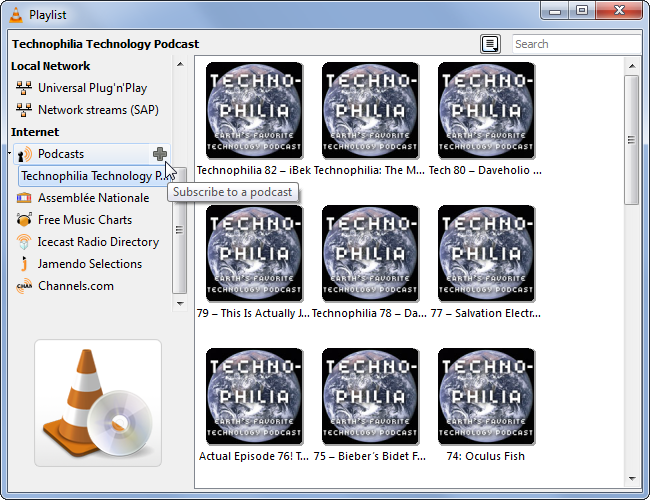Click the Network streams (SAP) icon
The image size is (650, 500).
[x=24, y=110]
